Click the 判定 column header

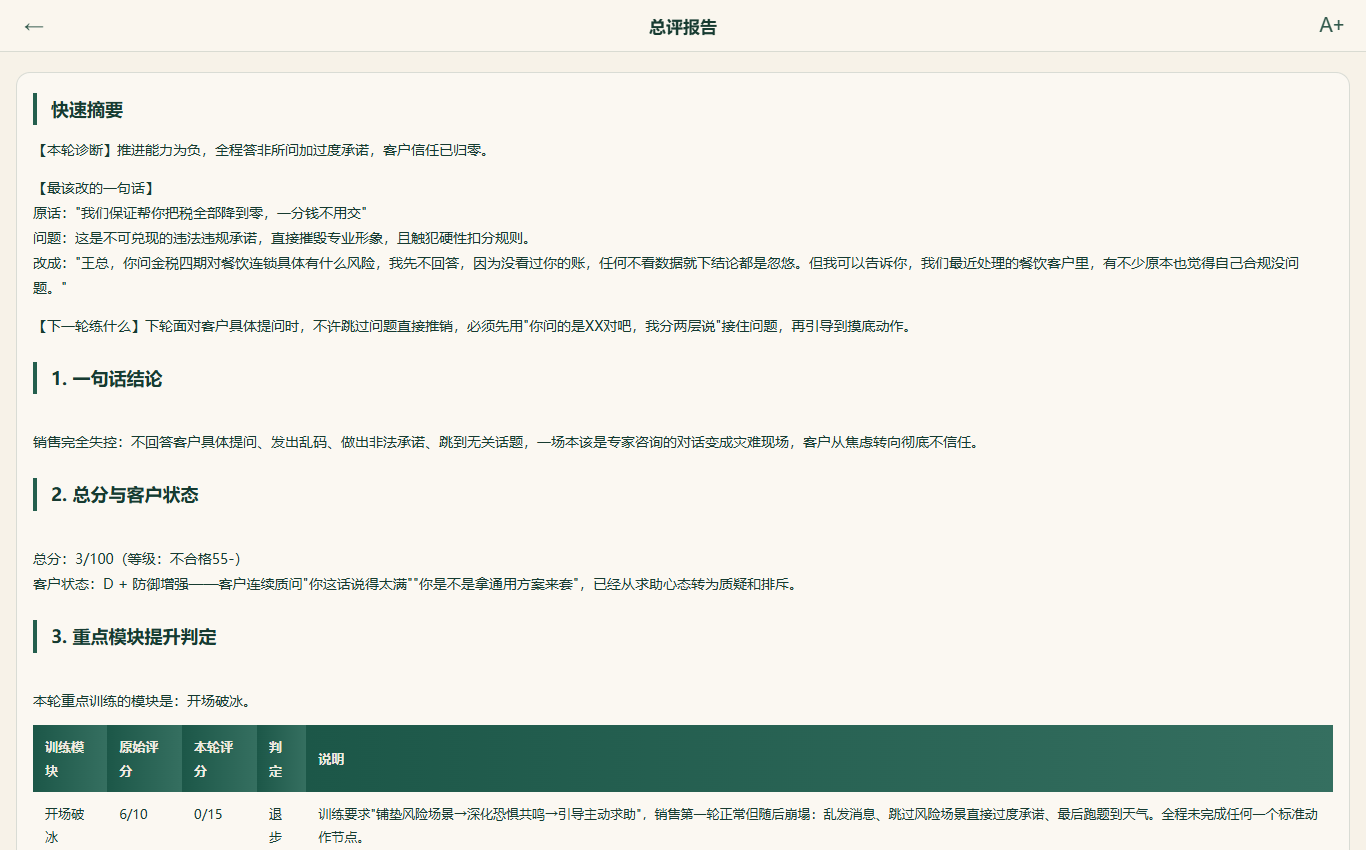point(282,759)
